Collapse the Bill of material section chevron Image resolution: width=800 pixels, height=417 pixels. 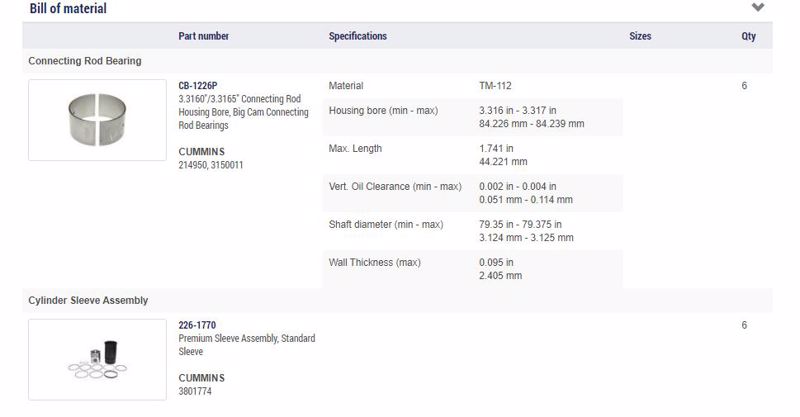pyautogui.click(x=758, y=8)
